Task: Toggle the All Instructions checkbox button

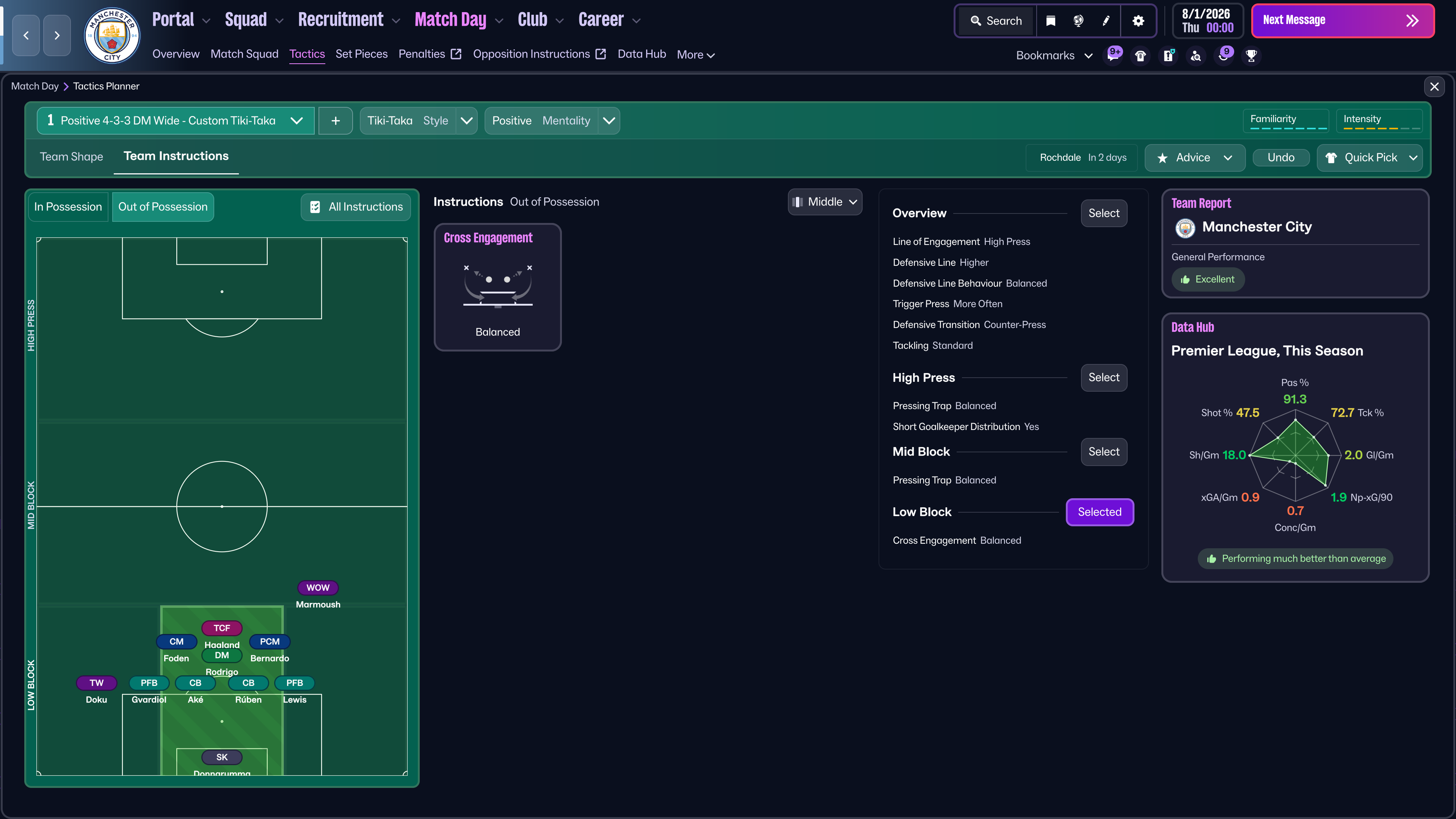Action: 356,207
